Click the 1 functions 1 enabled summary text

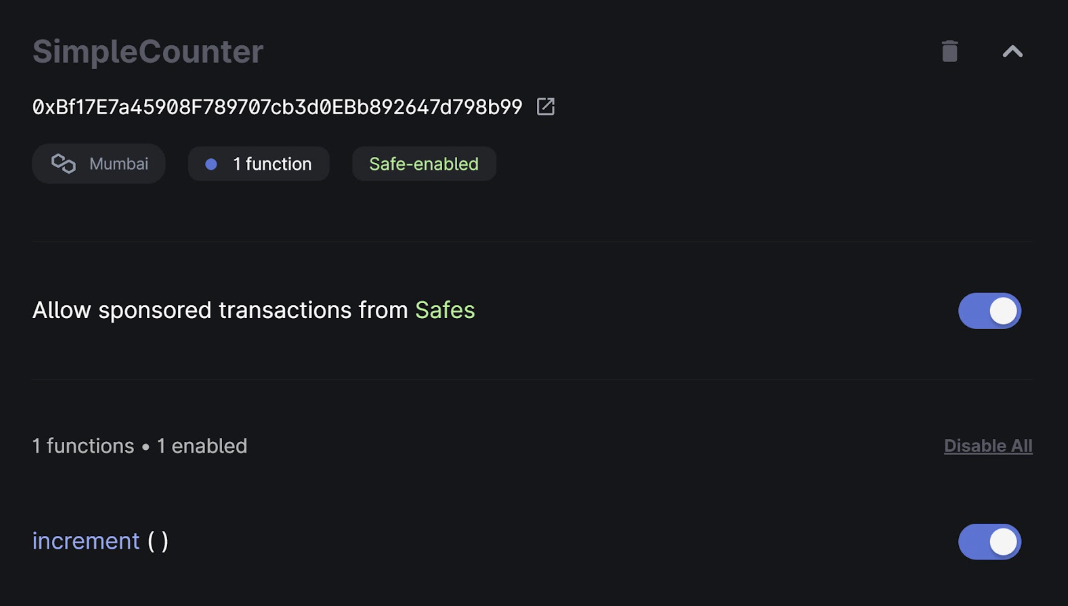tap(140, 446)
